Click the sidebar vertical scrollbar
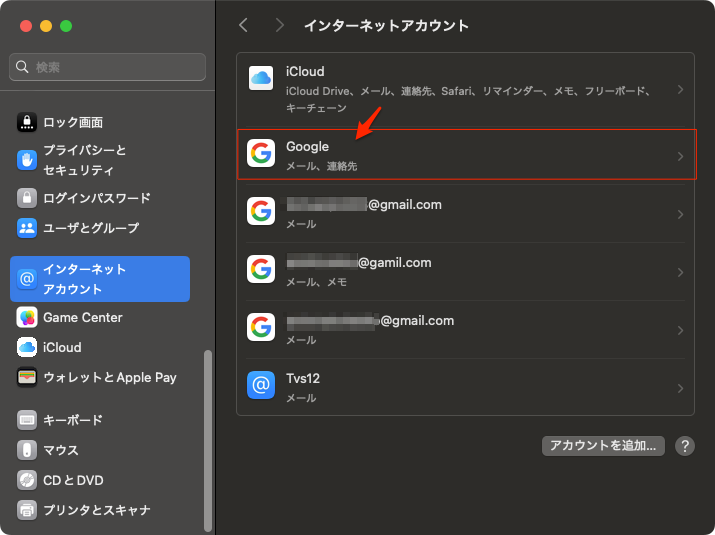This screenshot has width=715, height=535. (x=208, y=440)
